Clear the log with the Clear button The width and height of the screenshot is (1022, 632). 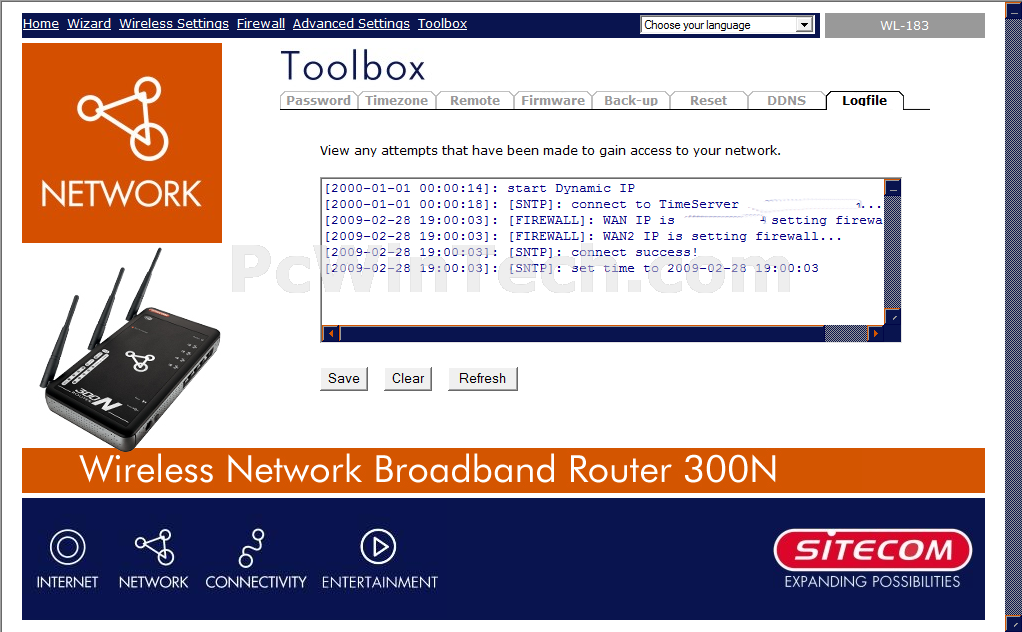pos(408,379)
